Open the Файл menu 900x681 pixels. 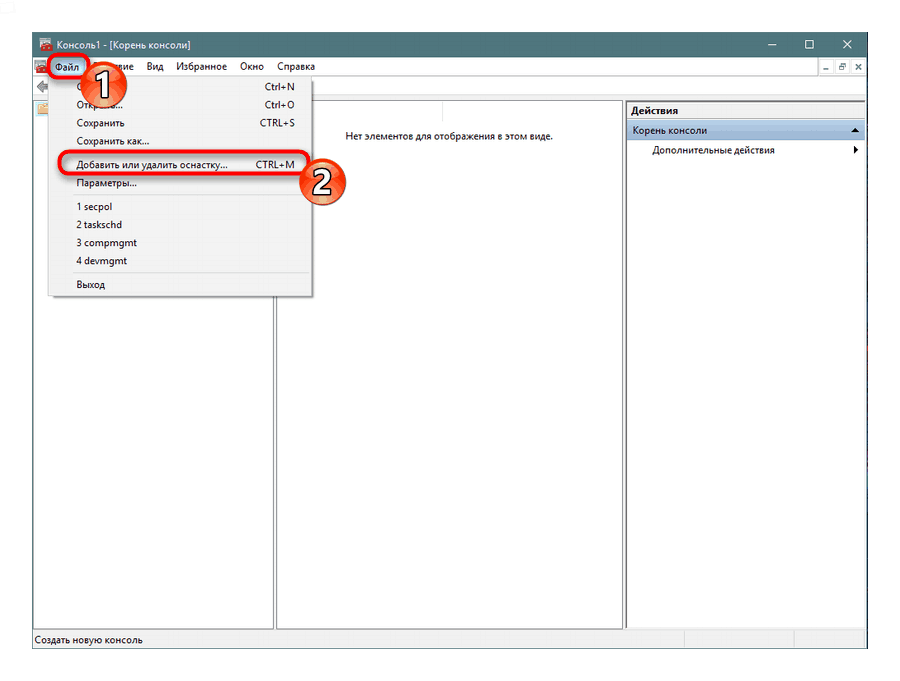[67, 67]
